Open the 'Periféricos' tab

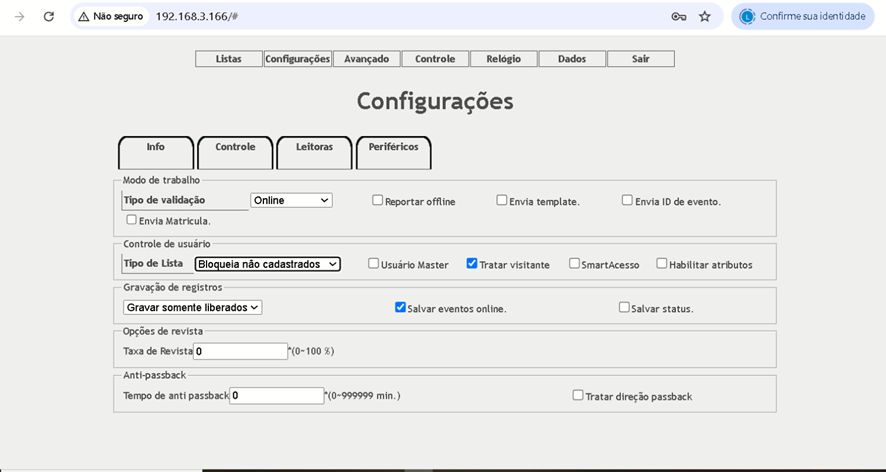393,148
